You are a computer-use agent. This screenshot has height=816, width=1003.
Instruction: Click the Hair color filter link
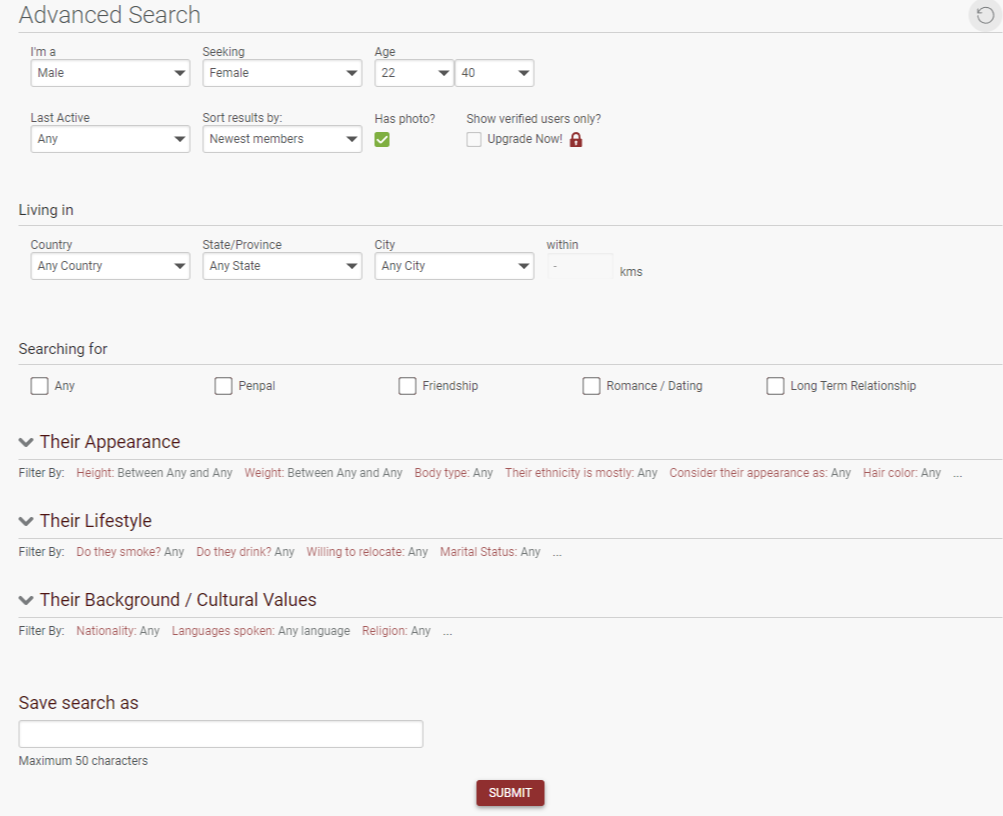(x=889, y=473)
